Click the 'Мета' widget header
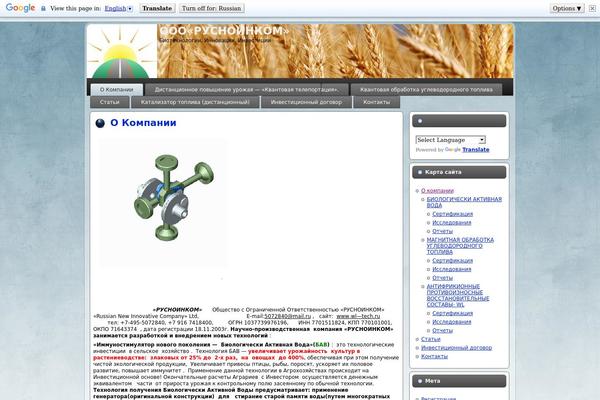Image resolution: width=600 pixels, height=400 pixels. [459, 381]
